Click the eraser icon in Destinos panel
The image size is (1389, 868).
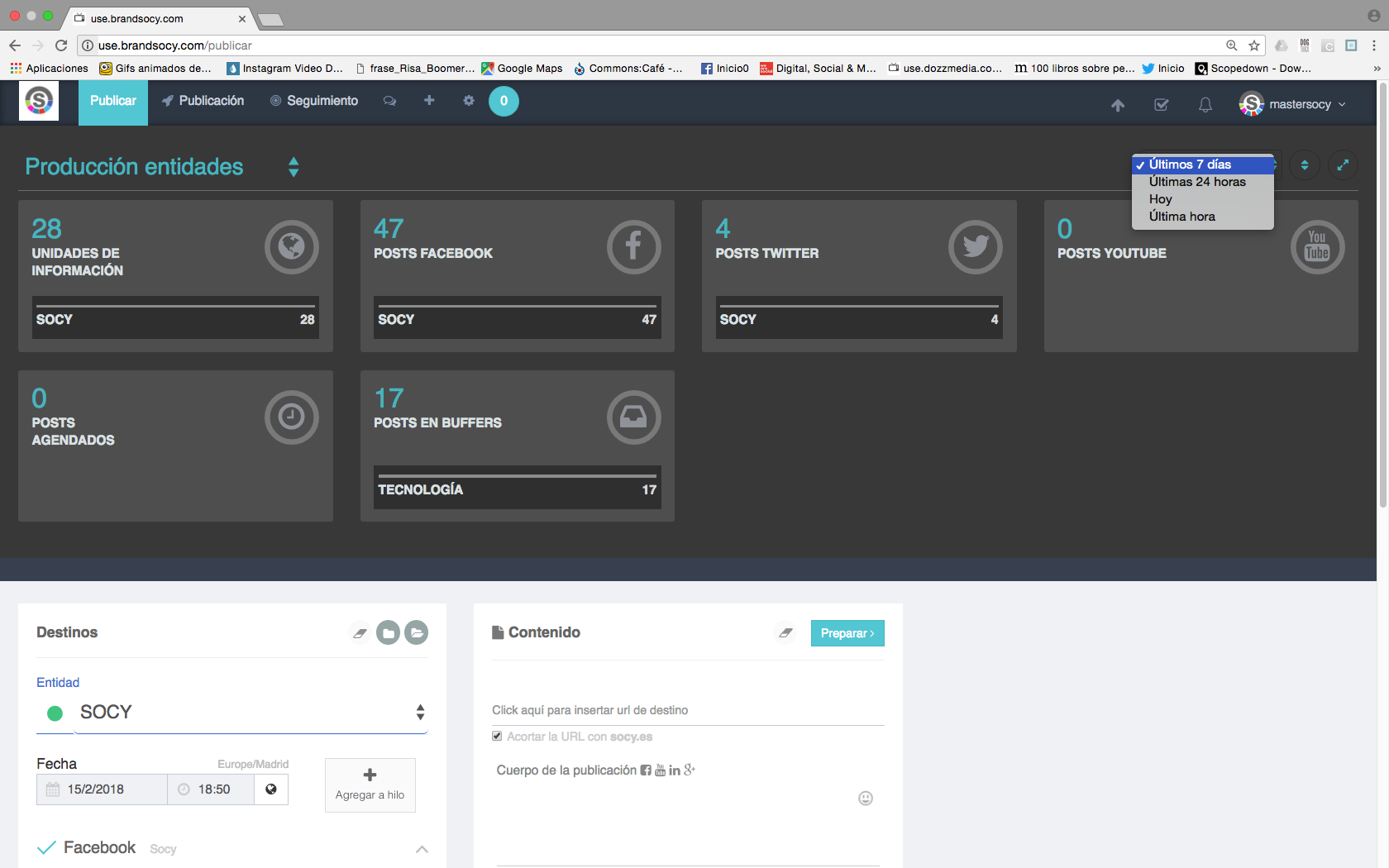coord(360,633)
